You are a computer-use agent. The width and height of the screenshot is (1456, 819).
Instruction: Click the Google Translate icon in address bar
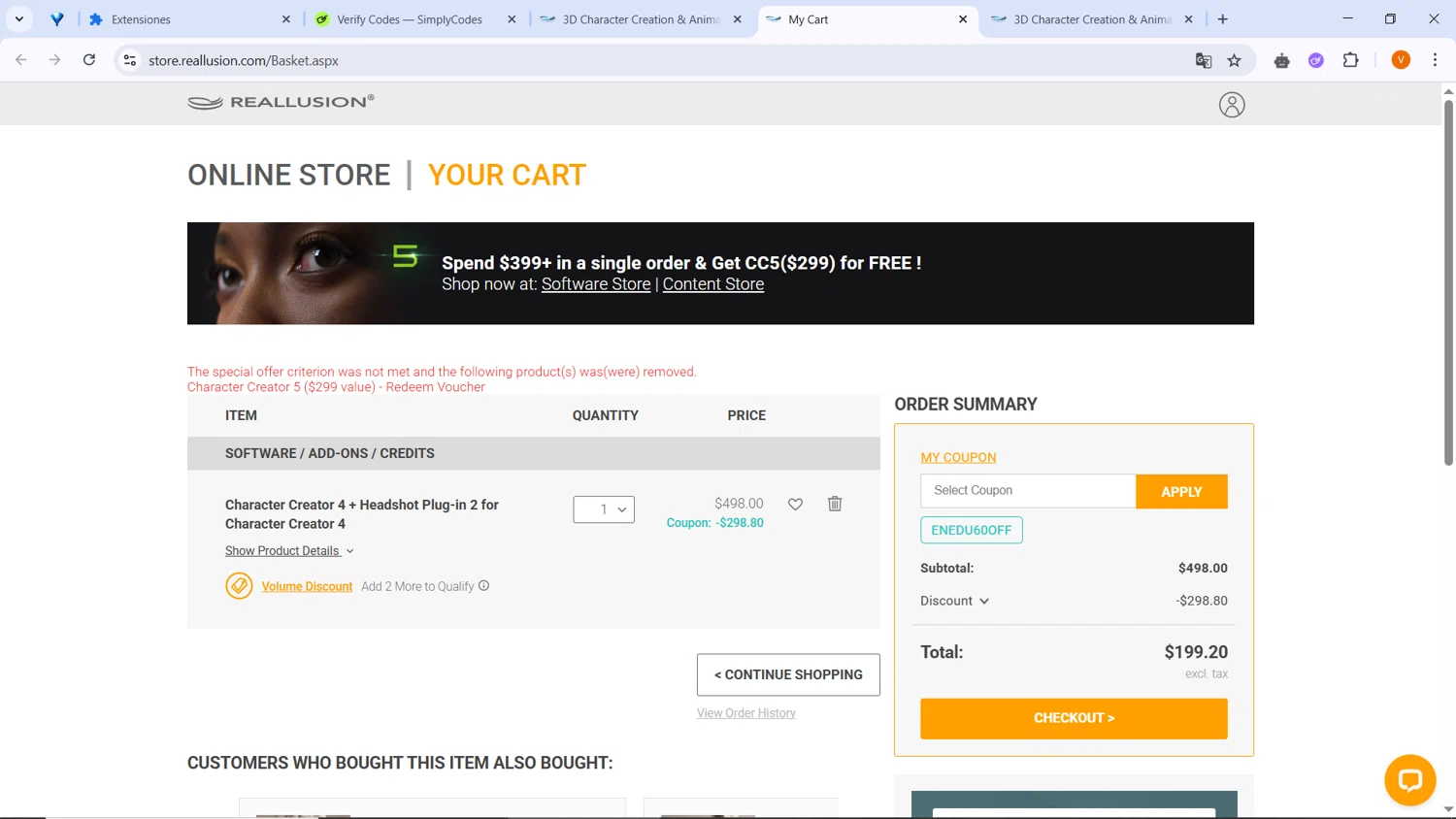(x=1204, y=60)
